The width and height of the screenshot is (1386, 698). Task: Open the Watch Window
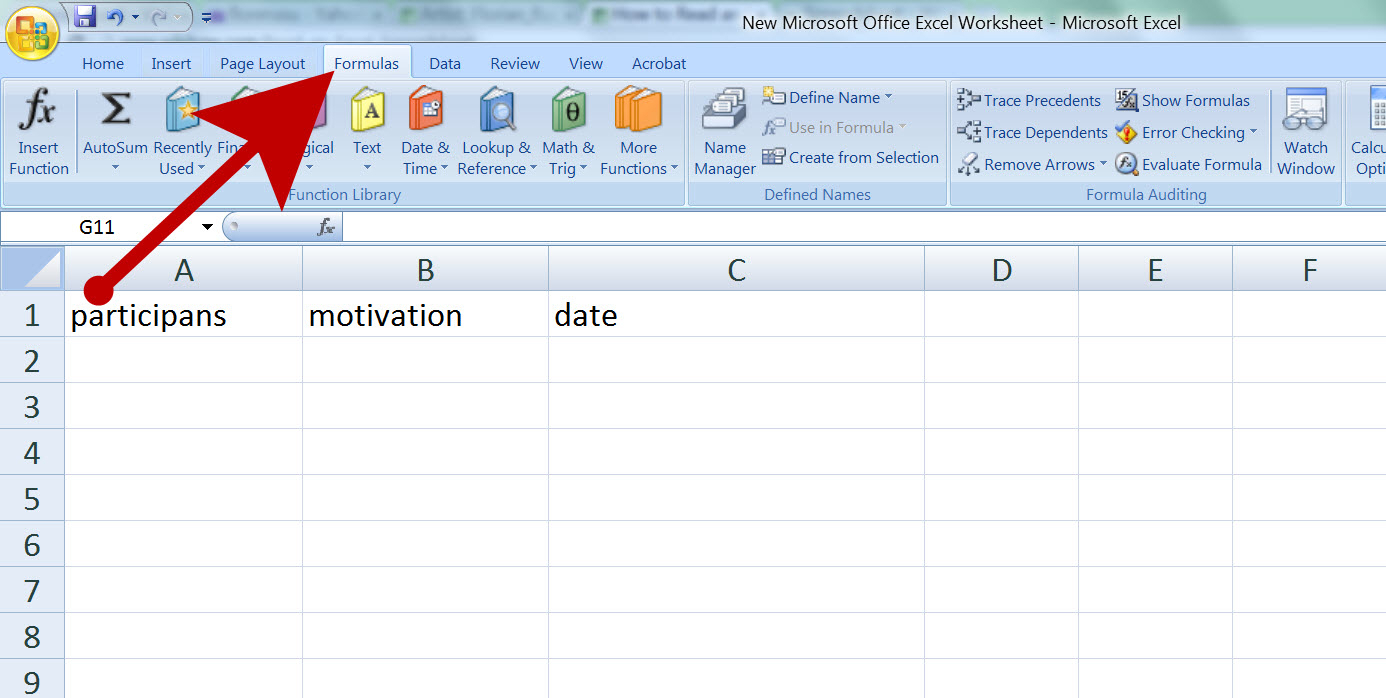click(1305, 130)
